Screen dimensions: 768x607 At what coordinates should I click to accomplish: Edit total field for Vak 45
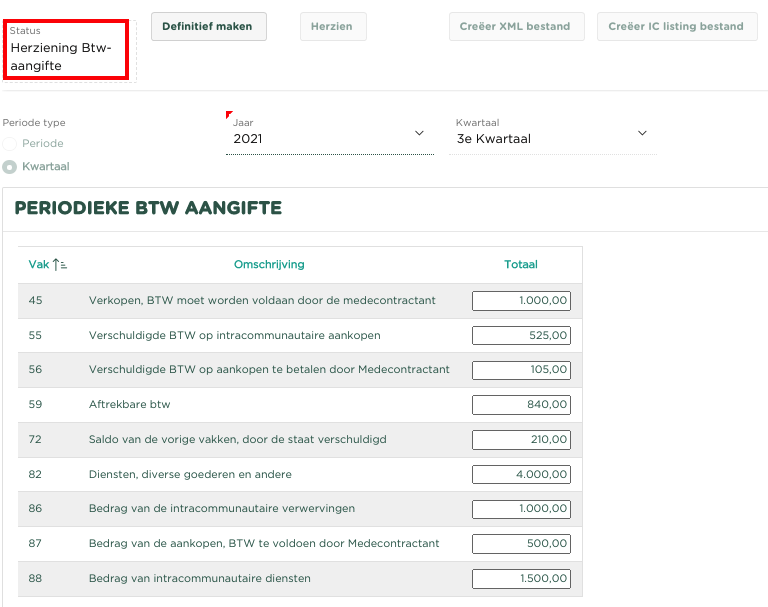(x=521, y=300)
